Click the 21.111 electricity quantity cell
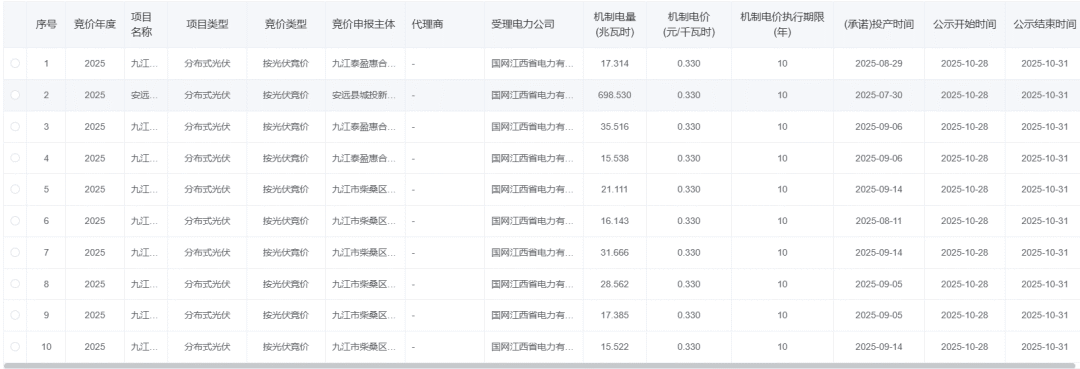The width and height of the screenshot is (1080, 369). coord(614,189)
